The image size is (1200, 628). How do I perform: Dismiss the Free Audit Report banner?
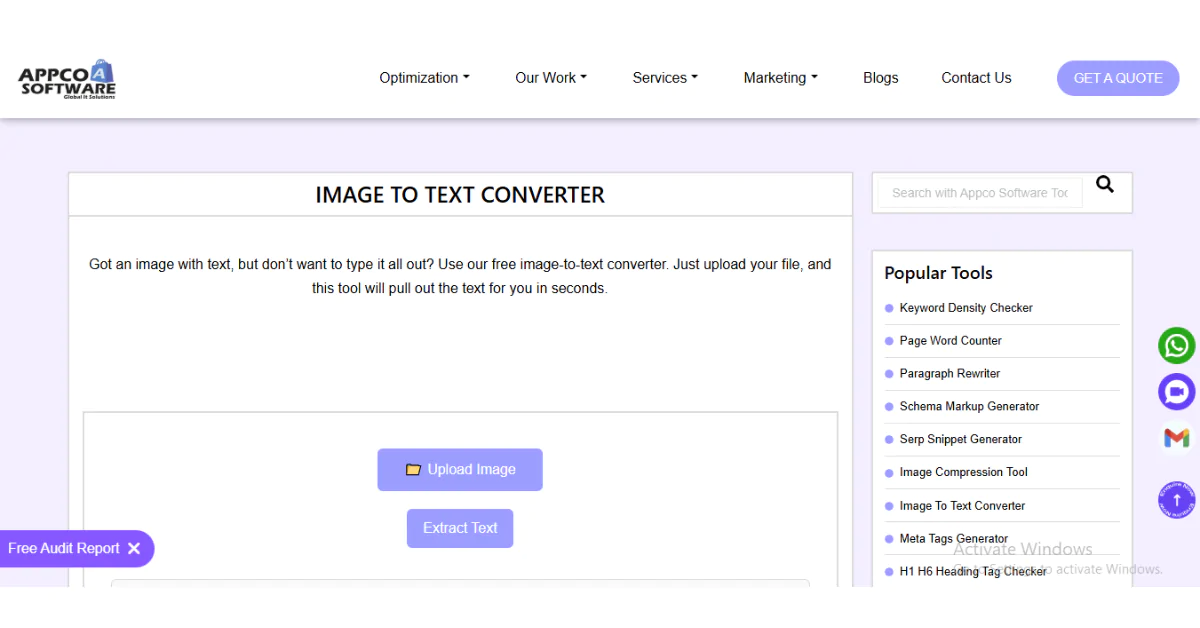click(x=135, y=548)
